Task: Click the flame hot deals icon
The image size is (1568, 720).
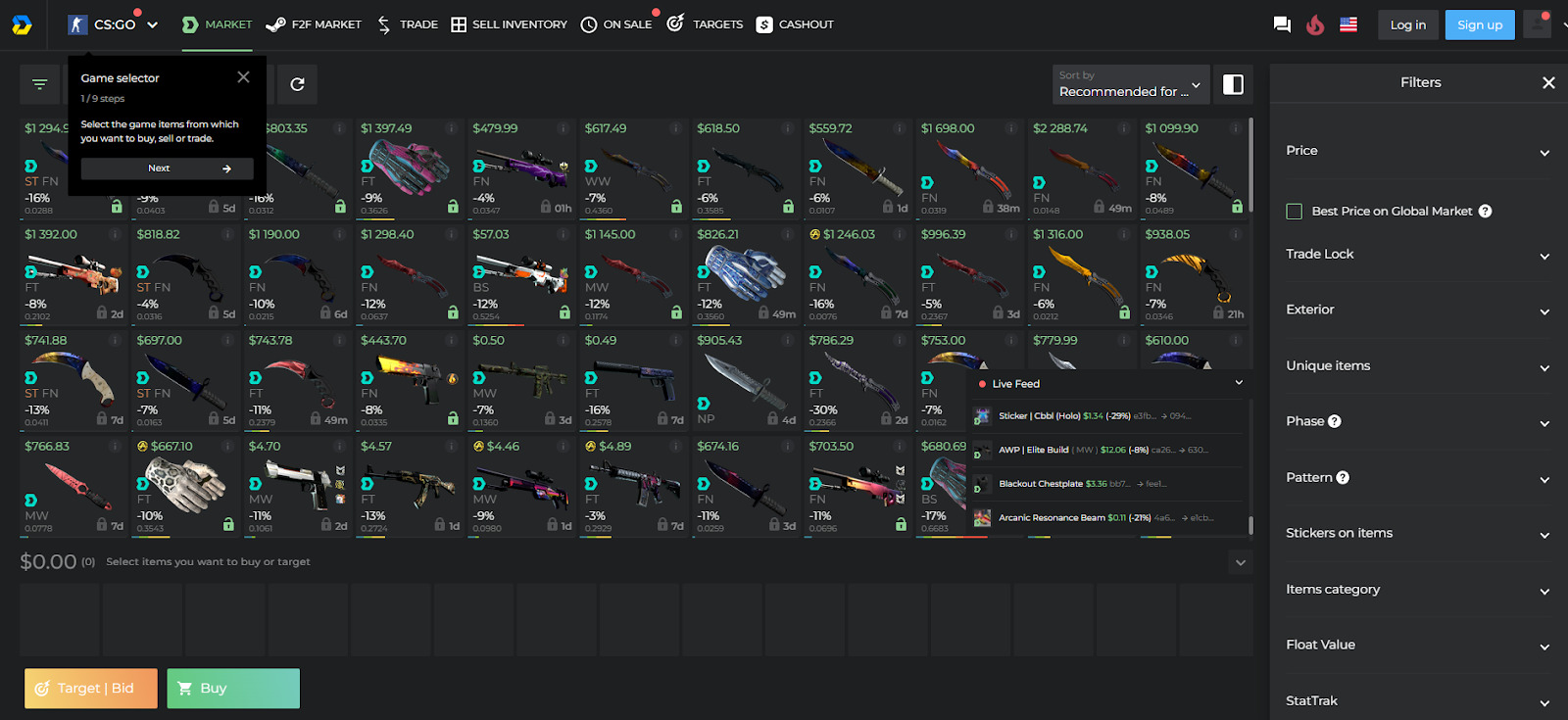Action: pos(1315,24)
